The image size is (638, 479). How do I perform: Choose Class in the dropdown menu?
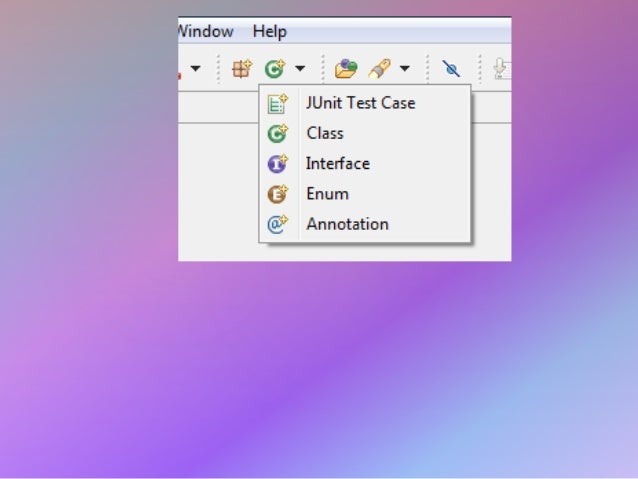(x=365, y=133)
